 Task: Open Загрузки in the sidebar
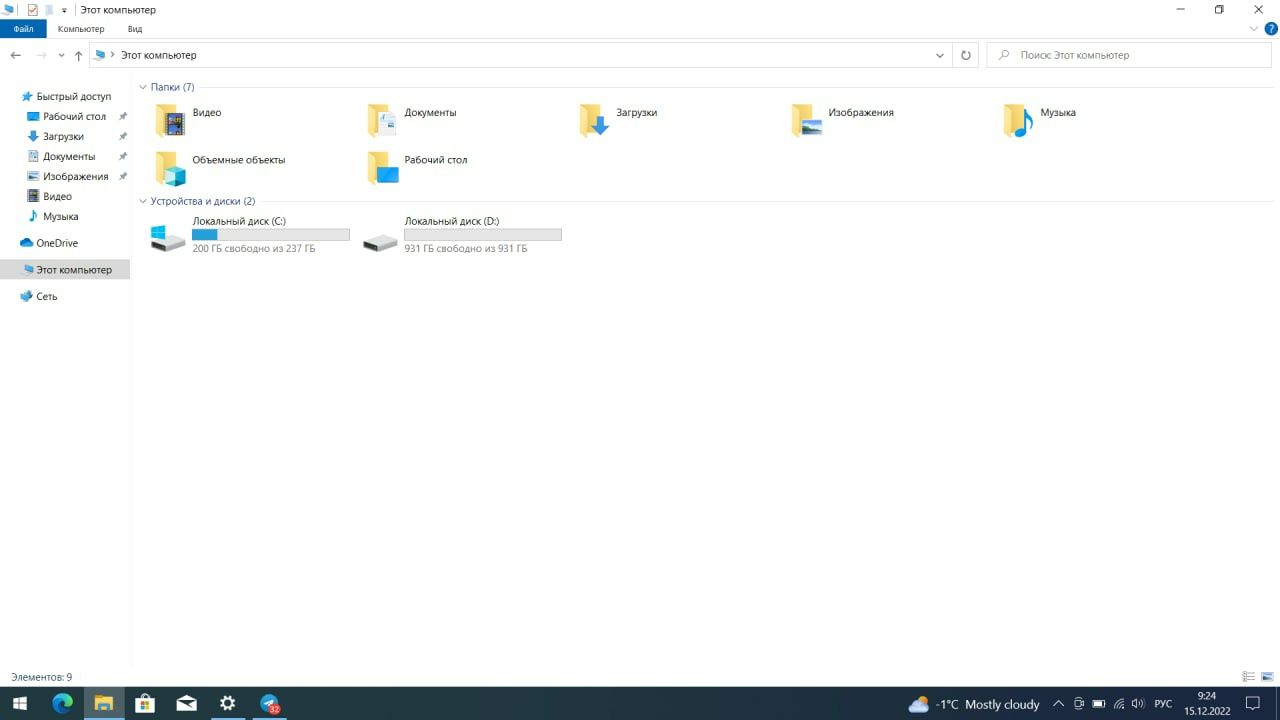tap(65, 136)
